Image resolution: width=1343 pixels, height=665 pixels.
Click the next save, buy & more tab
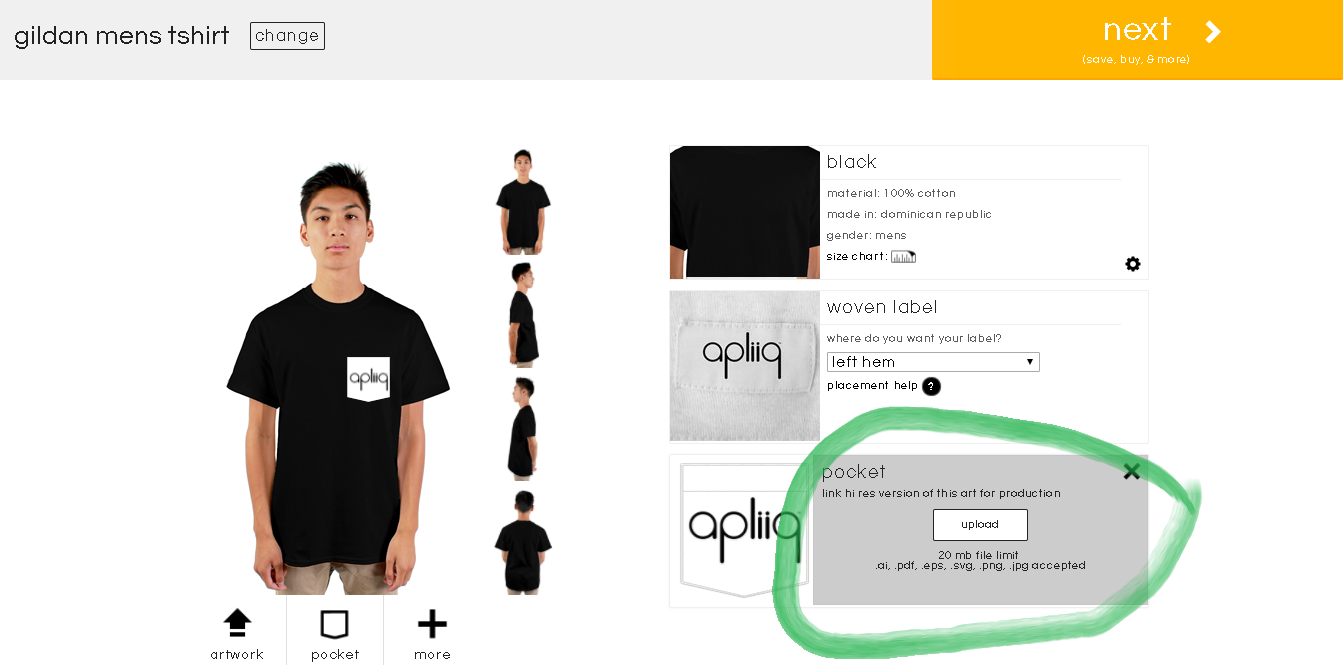(x=1137, y=40)
